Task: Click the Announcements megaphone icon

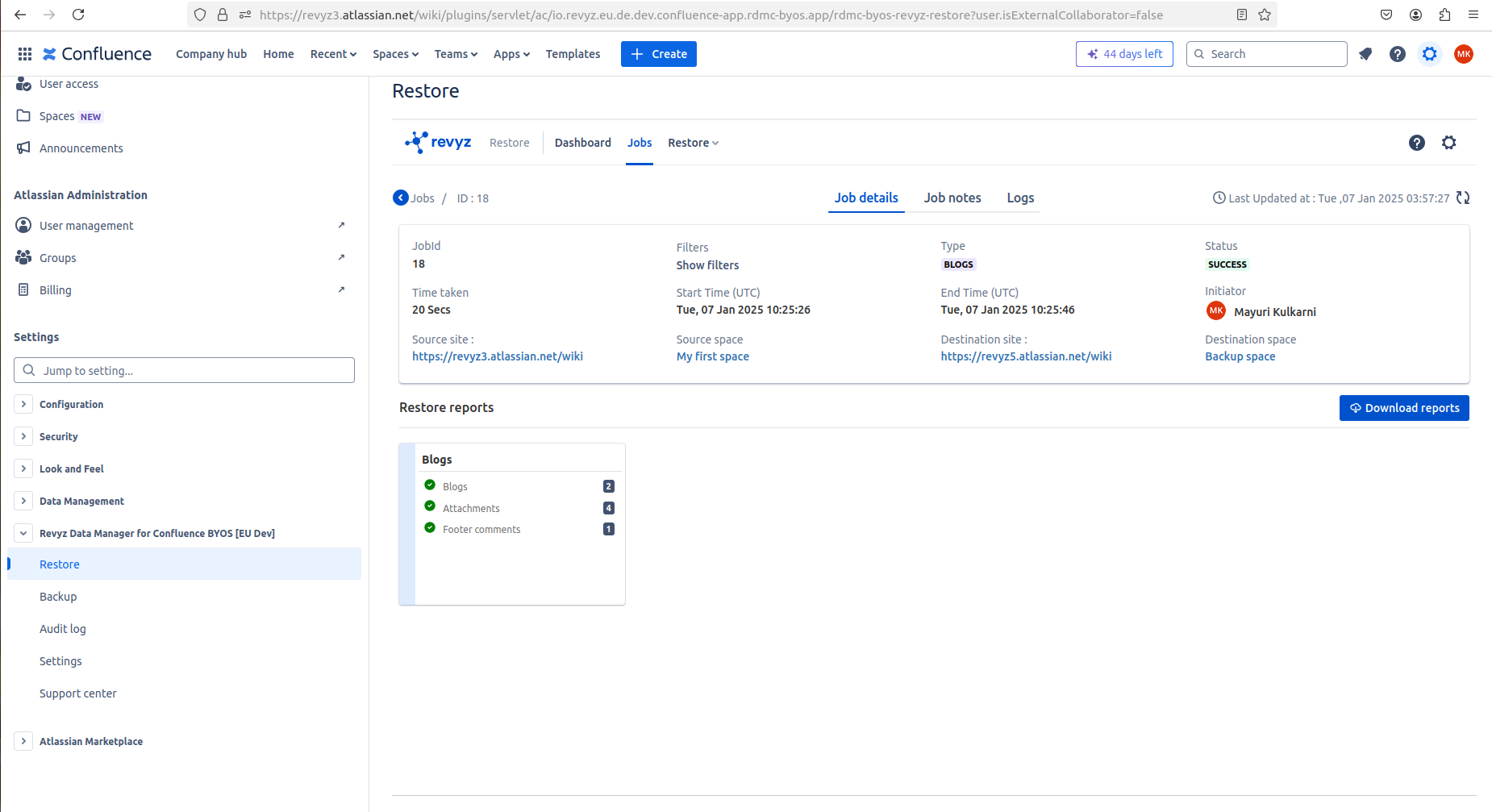Action: (x=23, y=148)
